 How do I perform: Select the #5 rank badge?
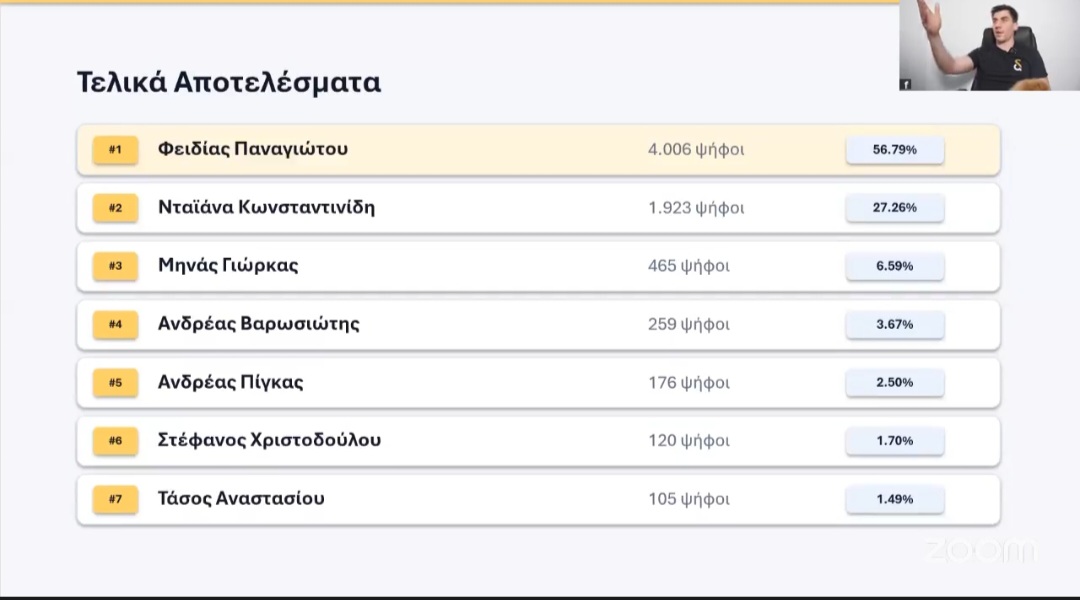point(115,382)
